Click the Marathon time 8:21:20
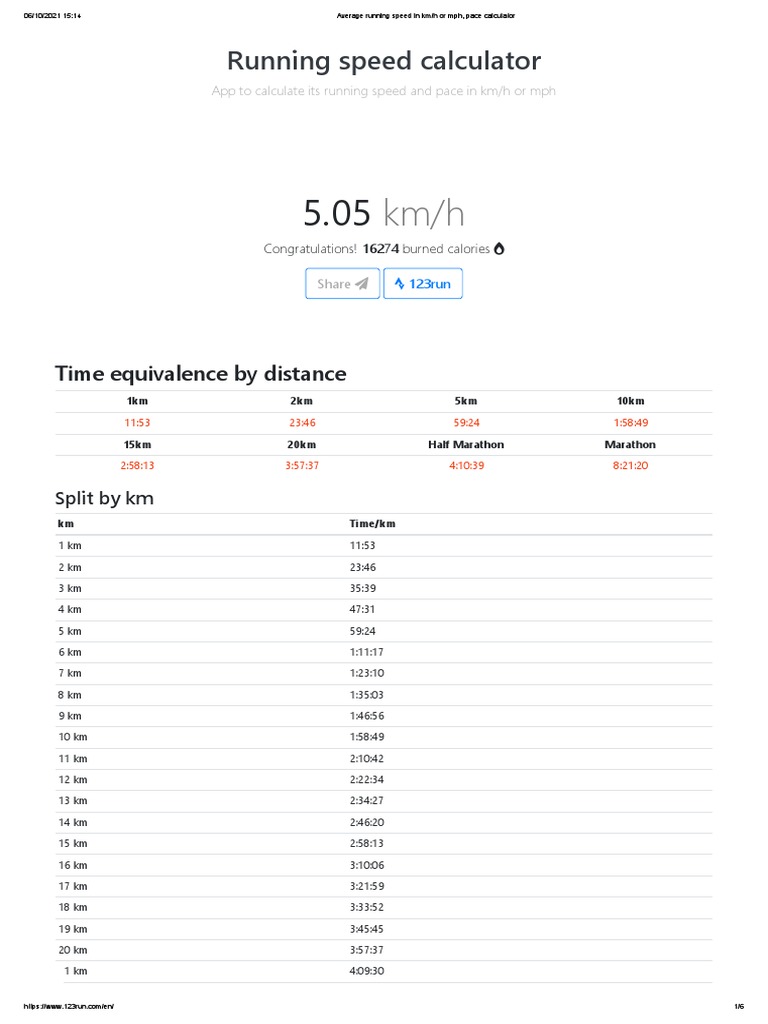The height and width of the screenshot is (1024, 768). tap(630, 466)
